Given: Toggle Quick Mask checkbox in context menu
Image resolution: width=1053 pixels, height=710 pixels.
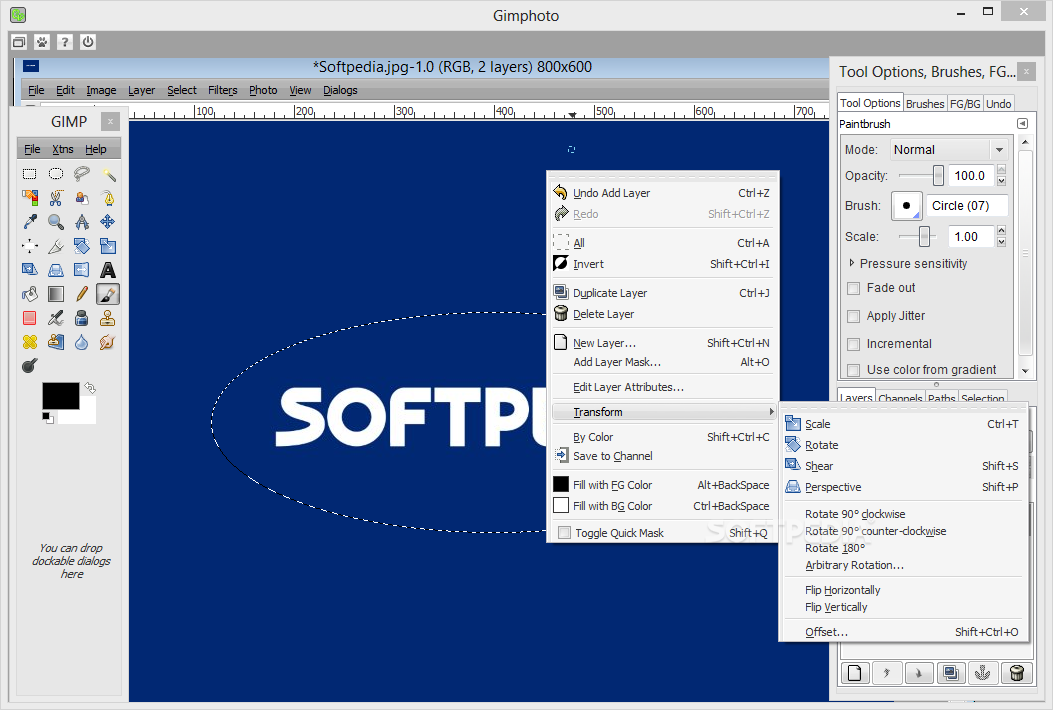Looking at the screenshot, I should pos(564,533).
